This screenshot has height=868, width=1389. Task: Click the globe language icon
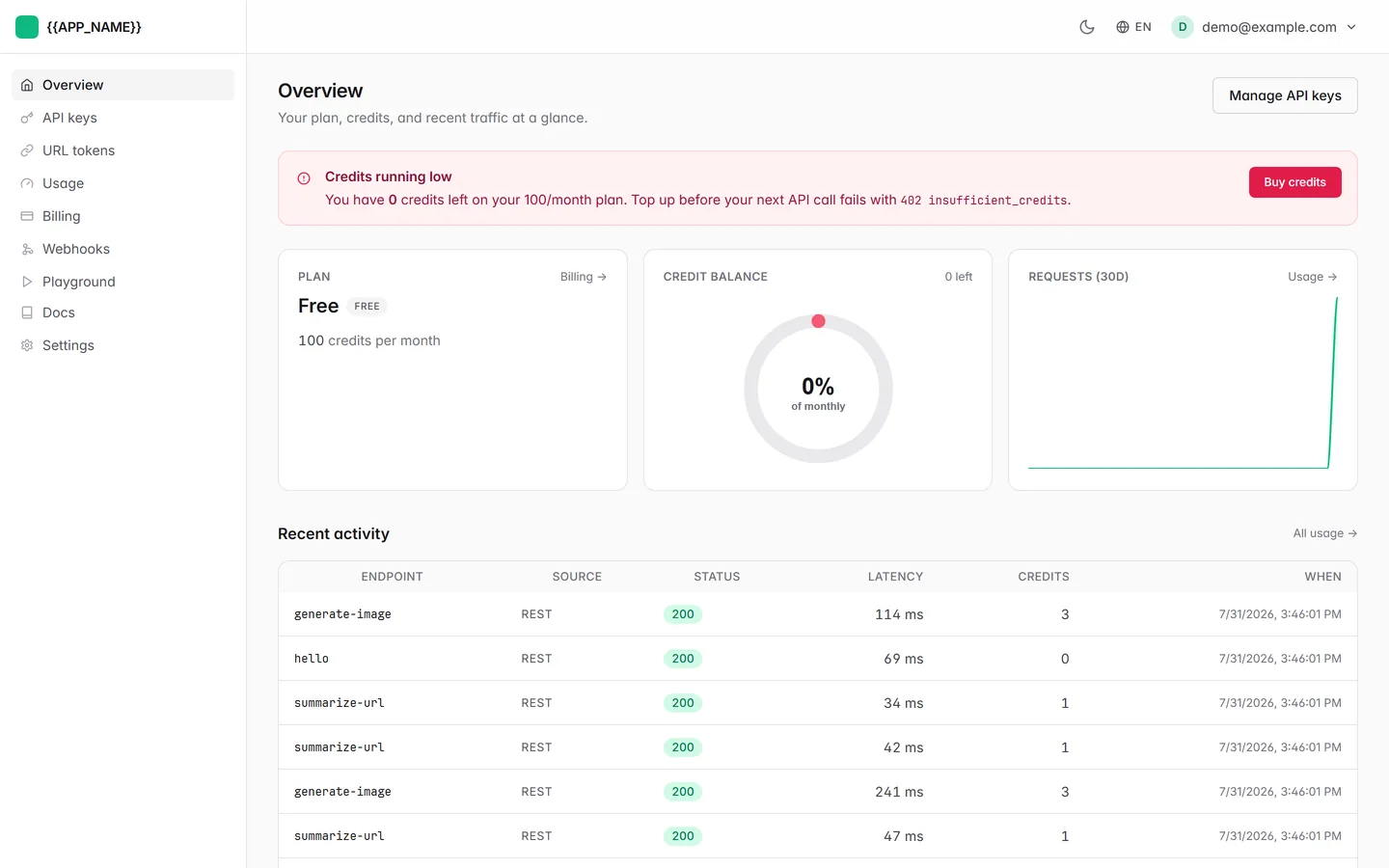pyautogui.click(x=1123, y=27)
